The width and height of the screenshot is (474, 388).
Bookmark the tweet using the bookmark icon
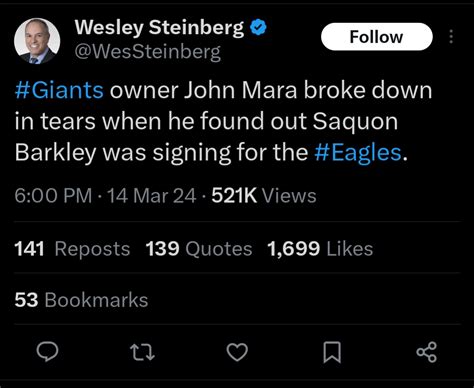point(332,352)
